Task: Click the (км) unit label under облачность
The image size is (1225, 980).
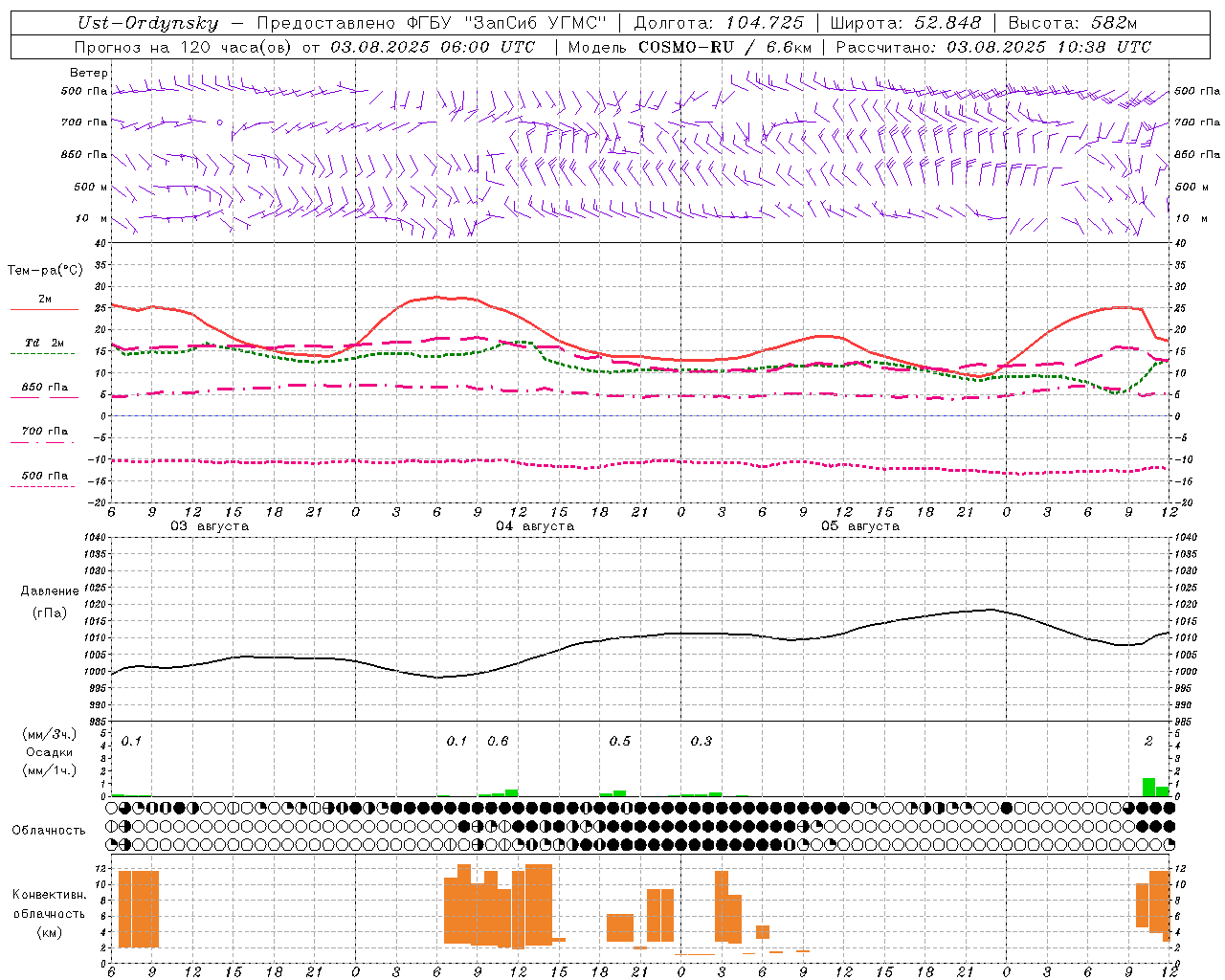Action: tap(50, 932)
